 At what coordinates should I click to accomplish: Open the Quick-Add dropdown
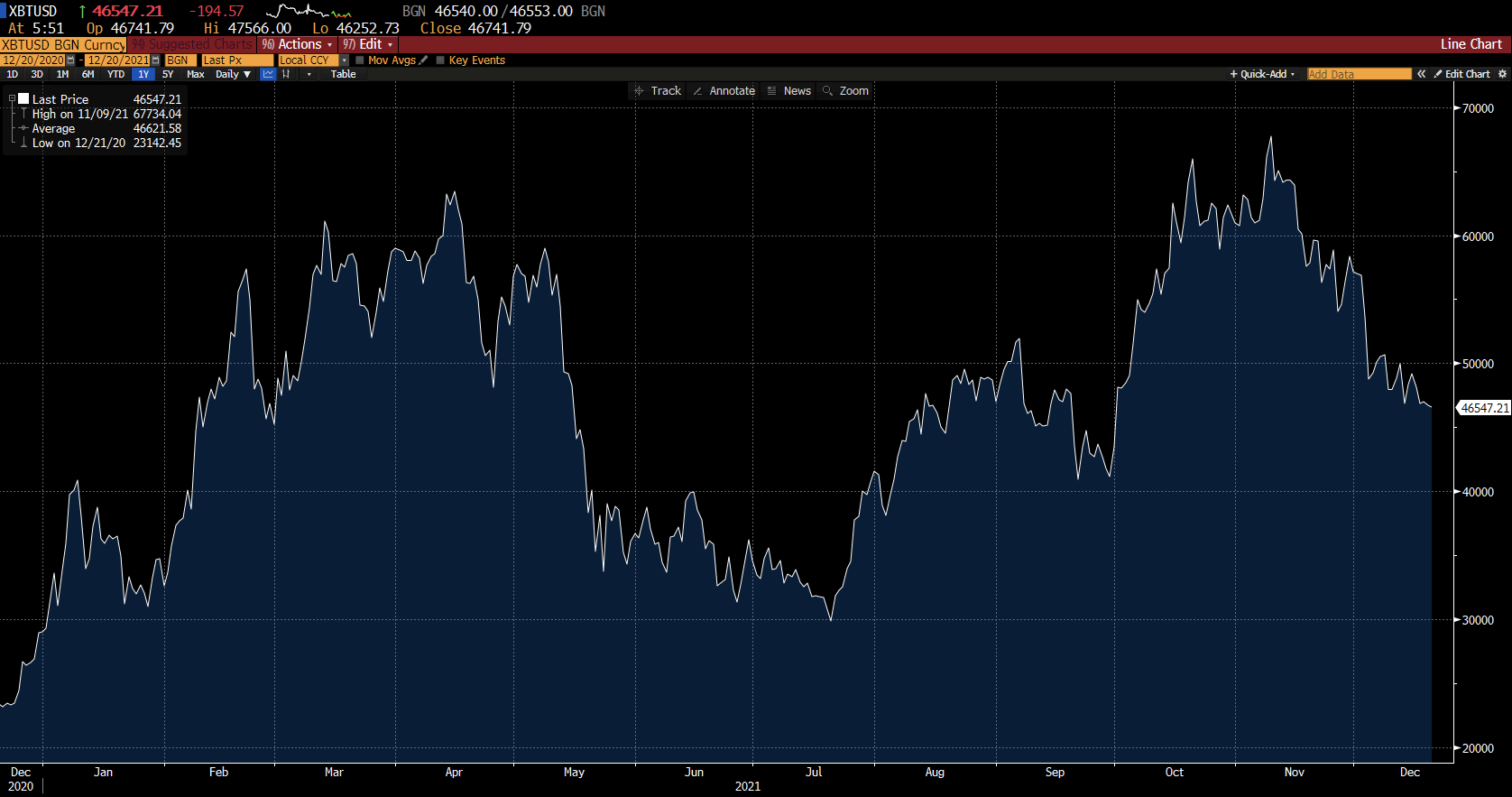click(1263, 74)
